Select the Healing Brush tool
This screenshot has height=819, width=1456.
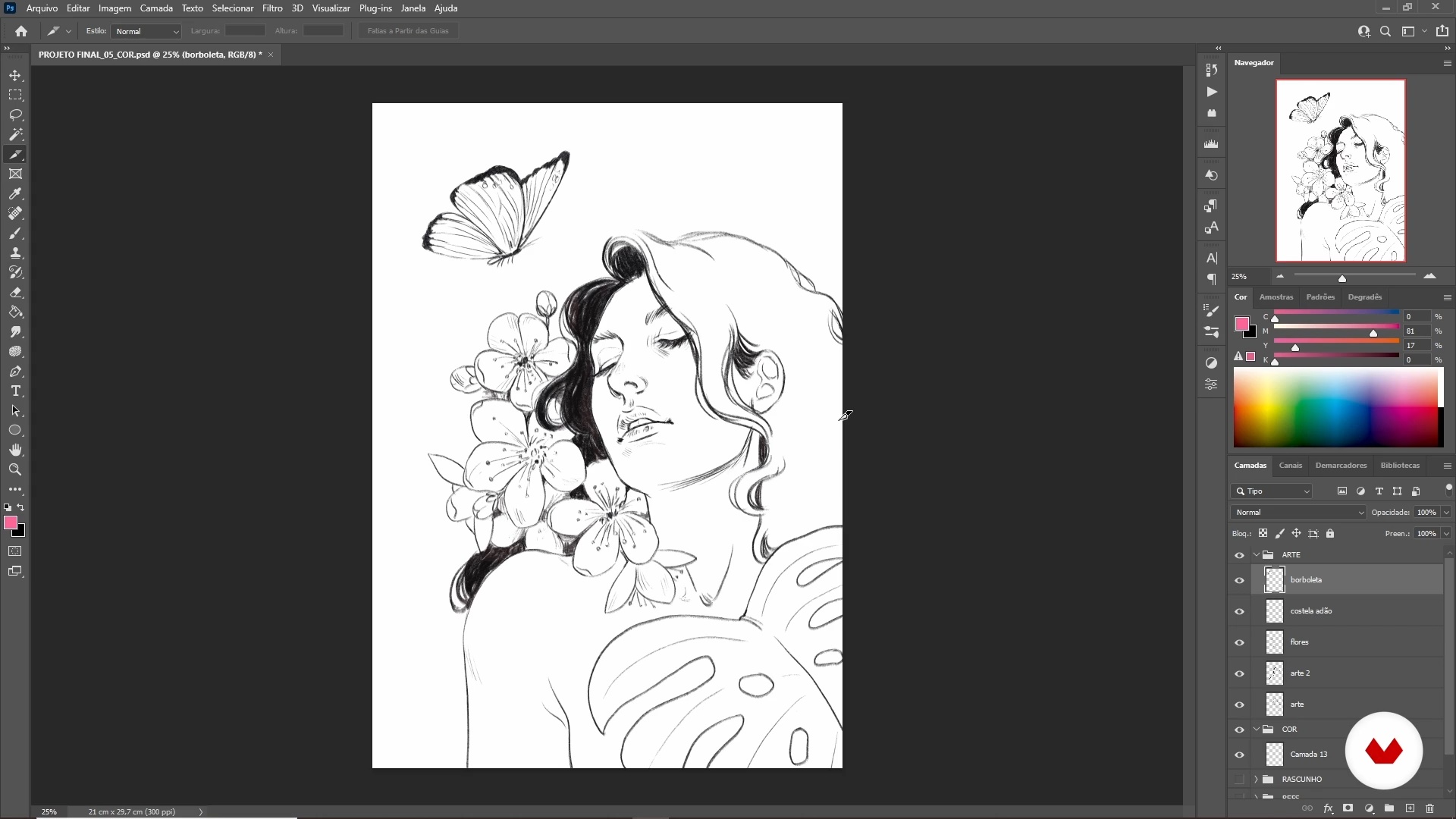15,214
